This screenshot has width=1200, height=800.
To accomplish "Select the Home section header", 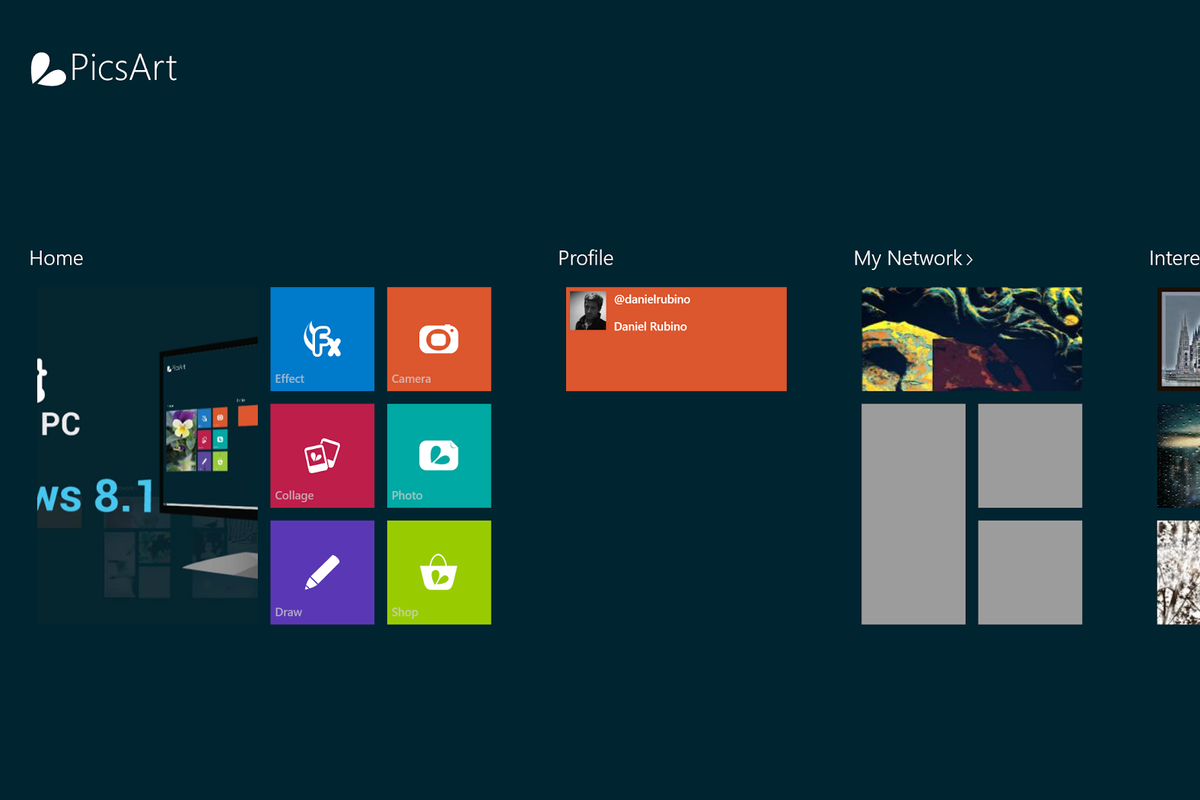I will (x=56, y=258).
